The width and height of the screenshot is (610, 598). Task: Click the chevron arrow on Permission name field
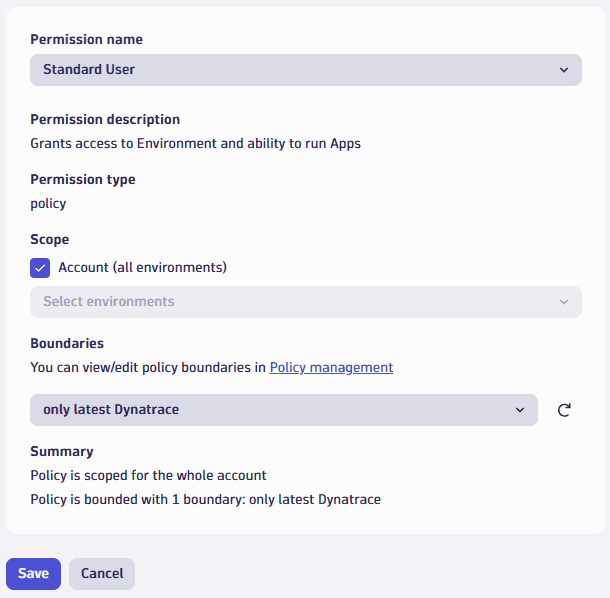click(x=564, y=70)
